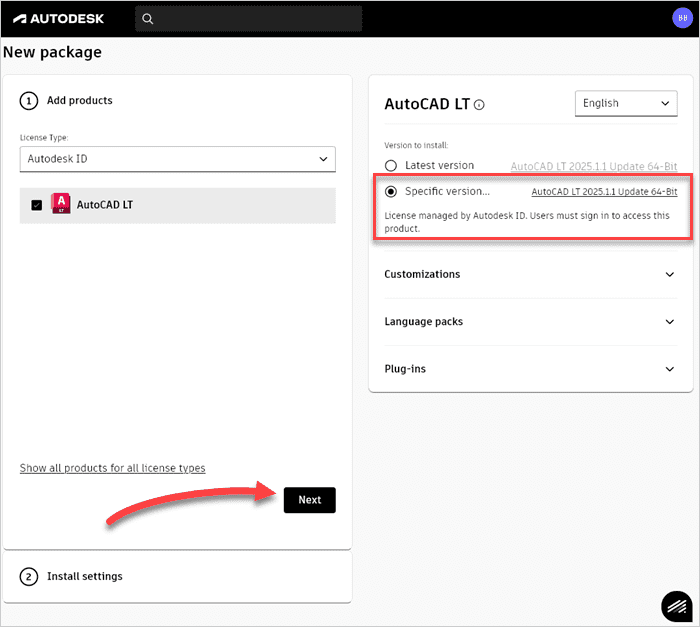Click the Latest version AutoCAD LT 2025.1.1 link
The image size is (700, 627).
pos(594,167)
